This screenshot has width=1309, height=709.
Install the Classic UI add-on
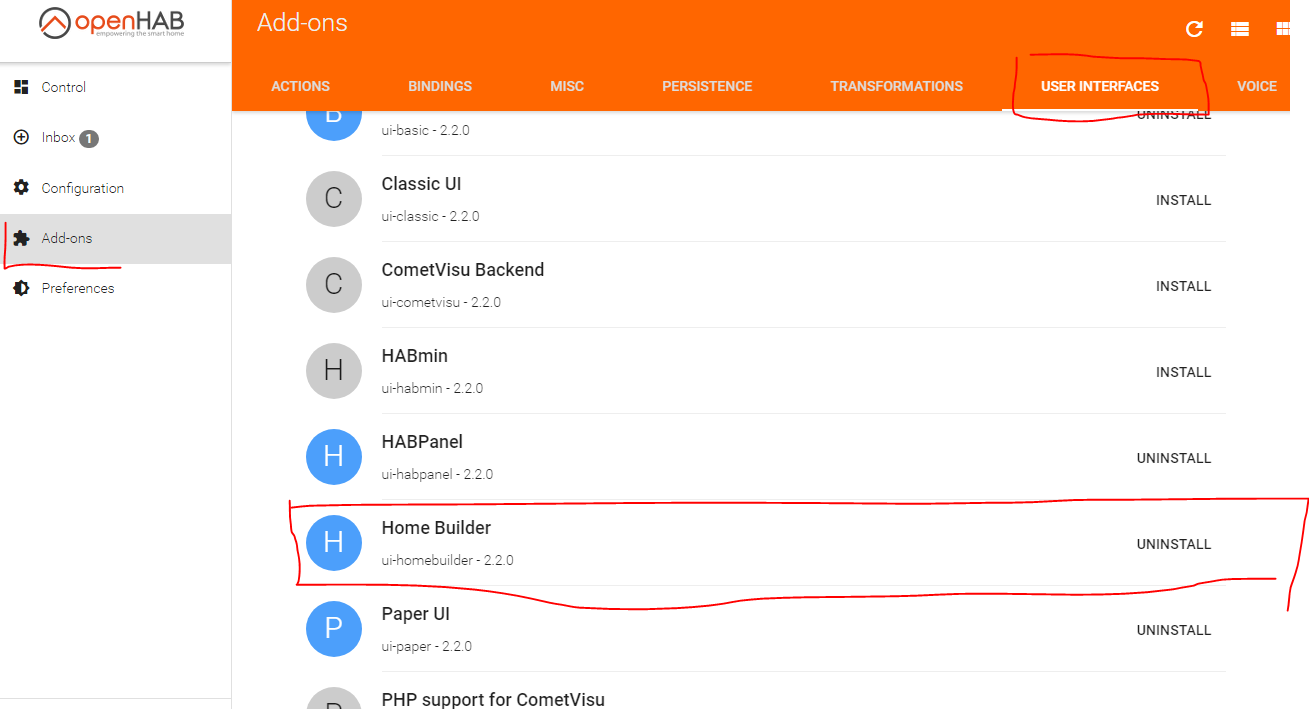(x=1183, y=200)
